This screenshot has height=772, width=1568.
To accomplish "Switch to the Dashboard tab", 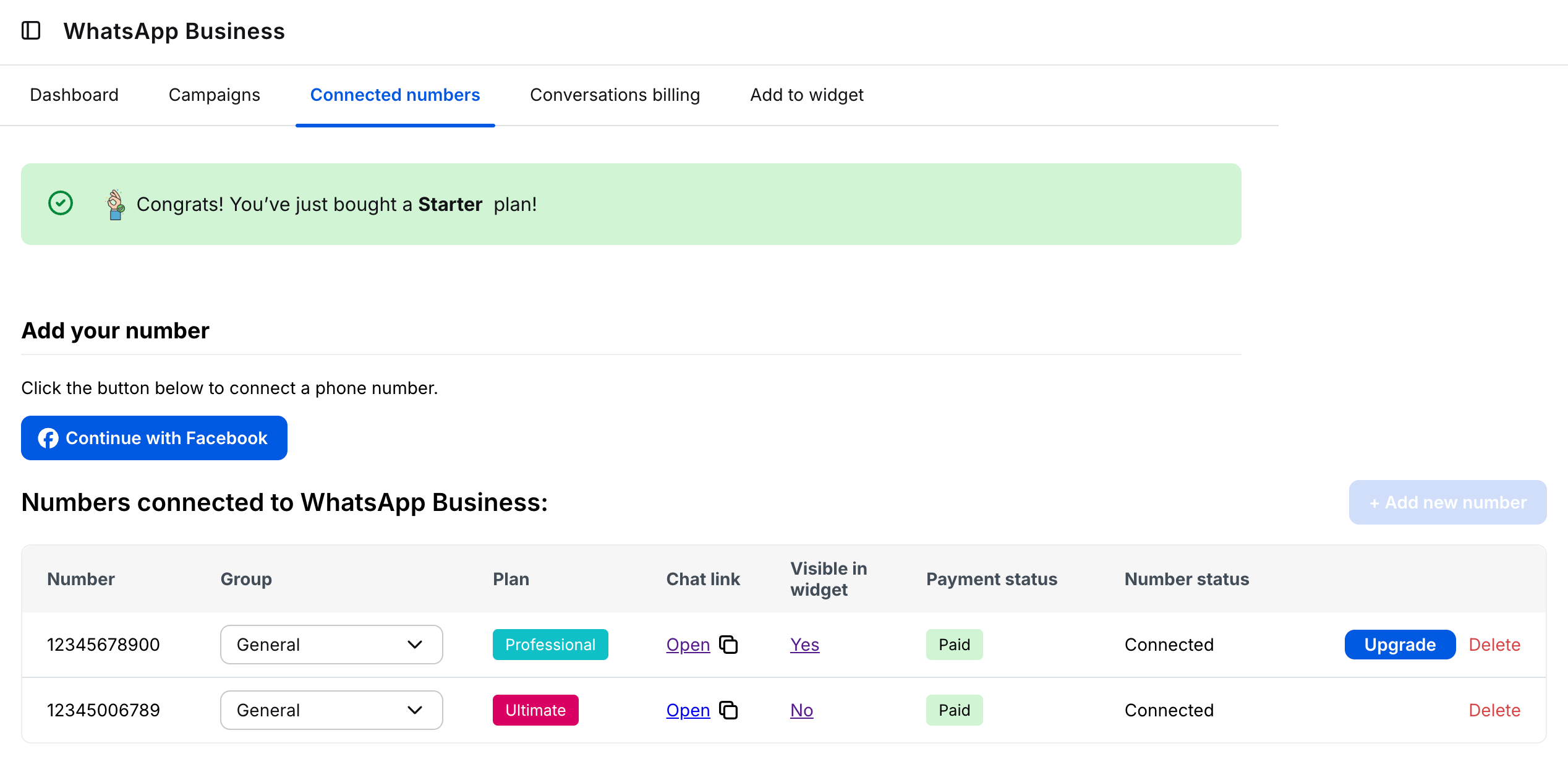I will click(74, 95).
